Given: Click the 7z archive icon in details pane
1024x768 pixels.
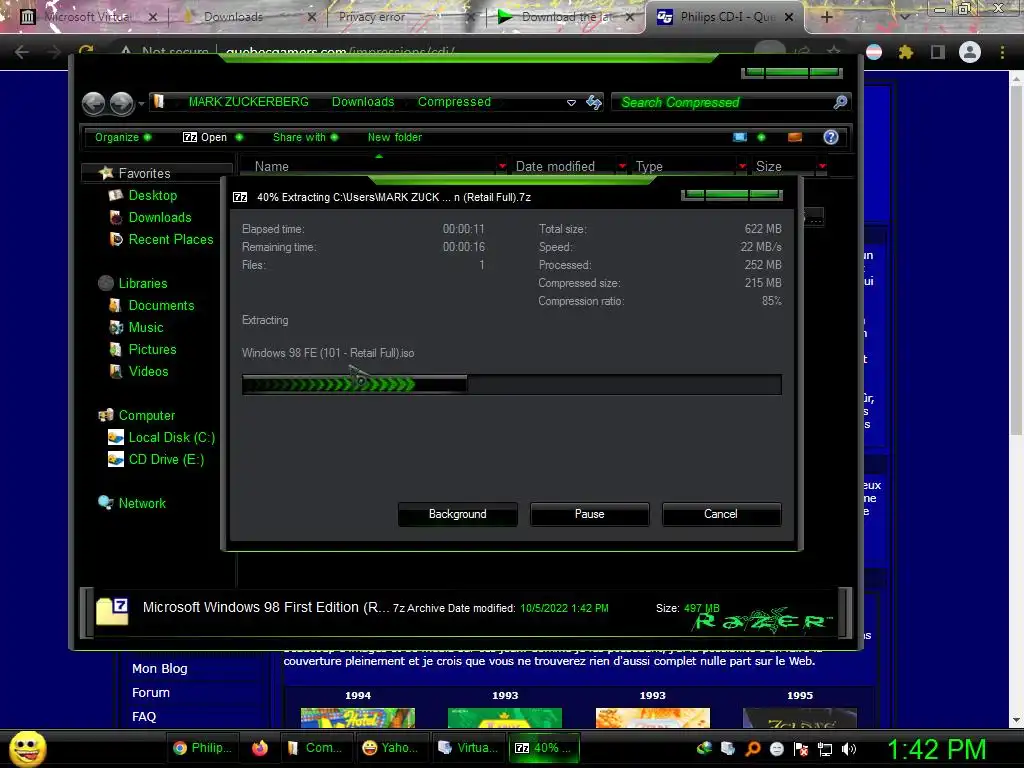Looking at the screenshot, I should pos(112,611).
